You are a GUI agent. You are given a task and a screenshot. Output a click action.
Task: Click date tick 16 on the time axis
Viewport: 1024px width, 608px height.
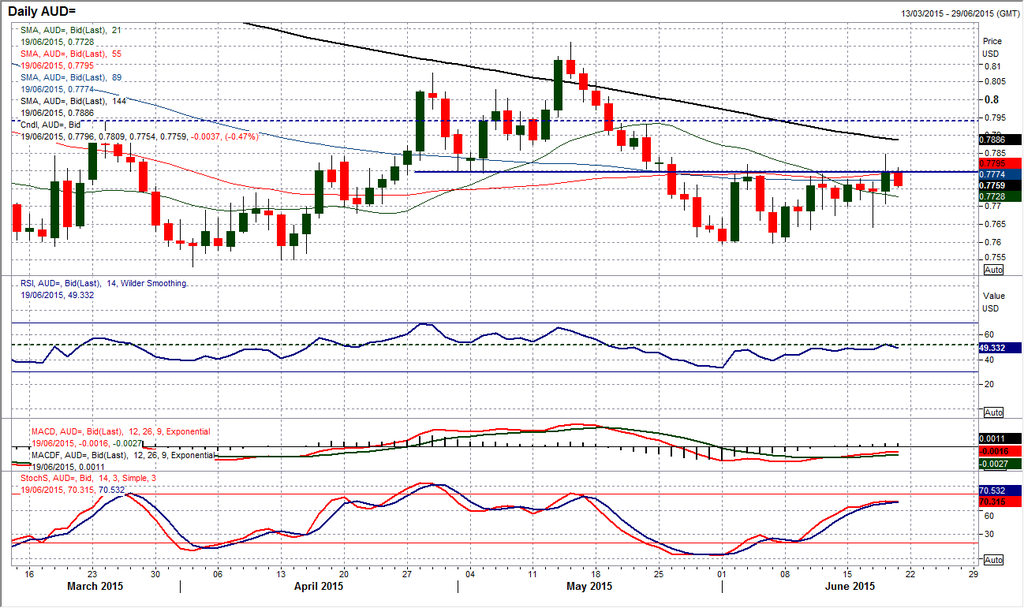click(x=29, y=574)
